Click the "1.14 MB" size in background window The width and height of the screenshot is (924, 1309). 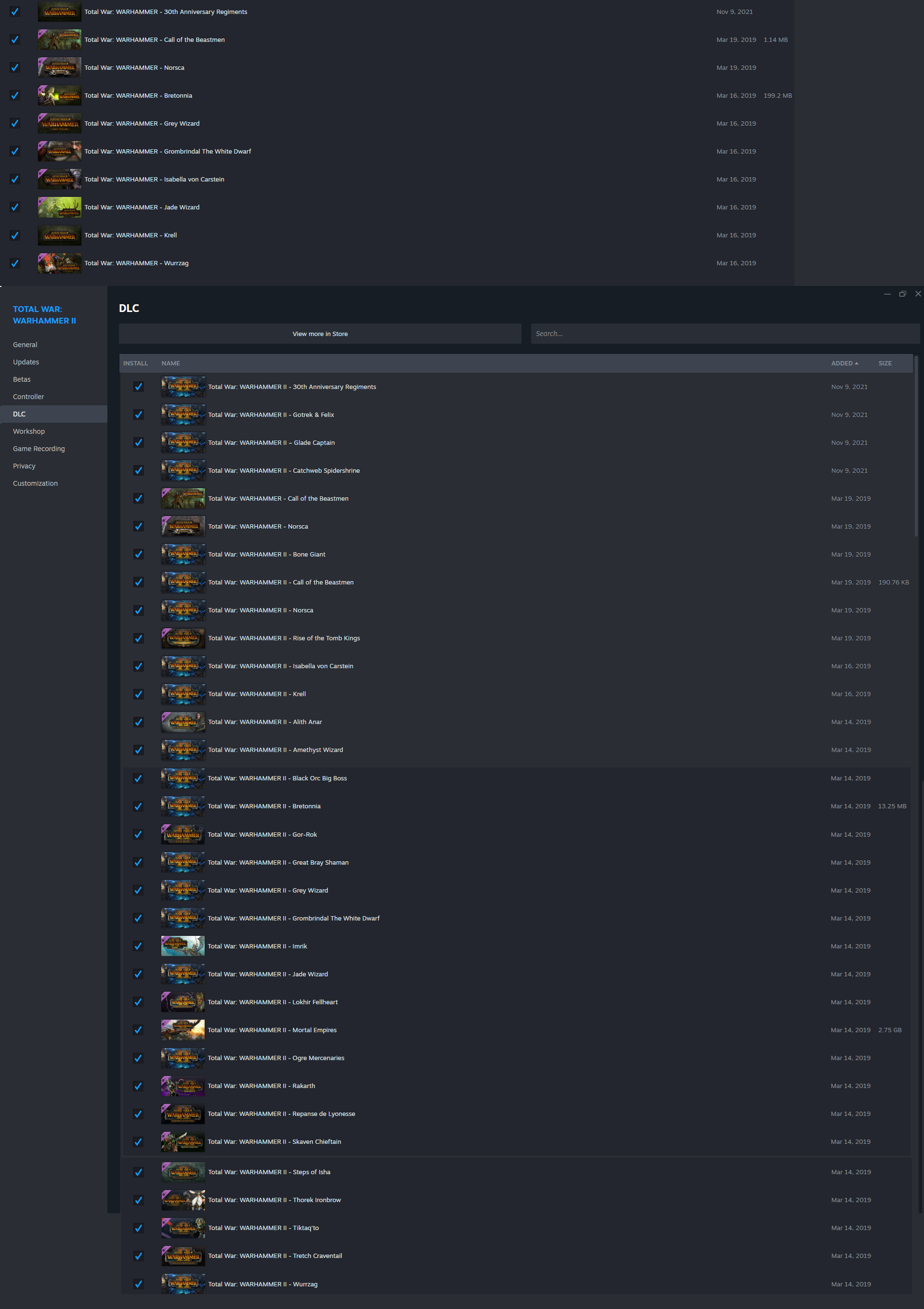click(775, 39)
